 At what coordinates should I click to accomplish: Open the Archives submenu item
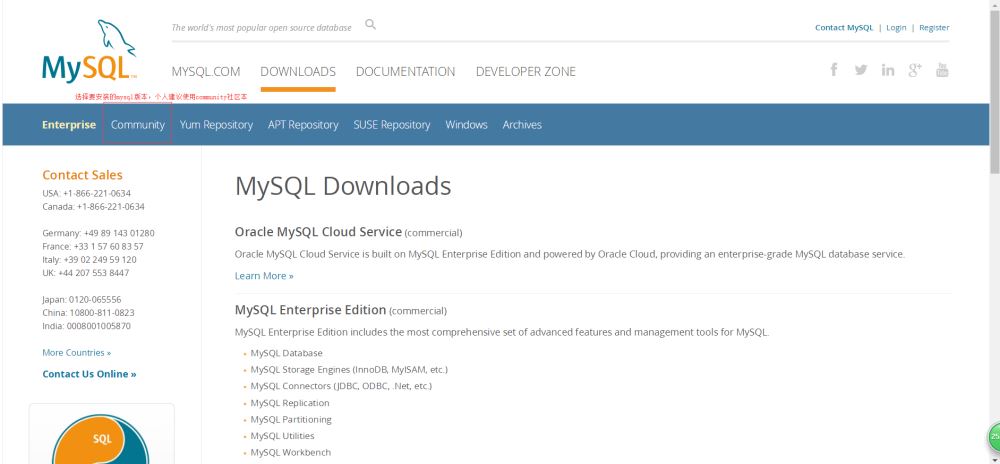point(522,125)
